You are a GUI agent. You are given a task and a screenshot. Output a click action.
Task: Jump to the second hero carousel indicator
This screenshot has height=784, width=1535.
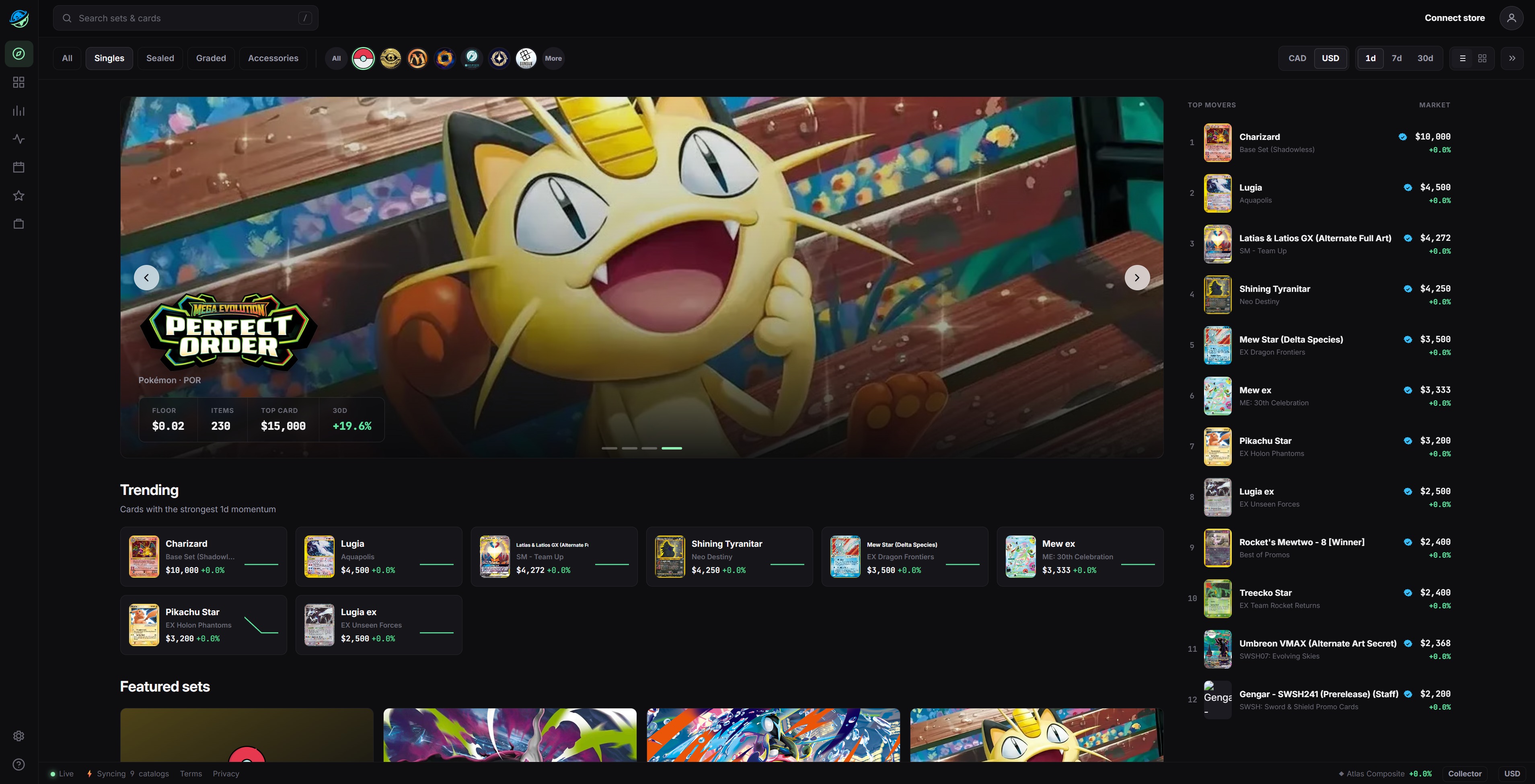coord(629,448)
